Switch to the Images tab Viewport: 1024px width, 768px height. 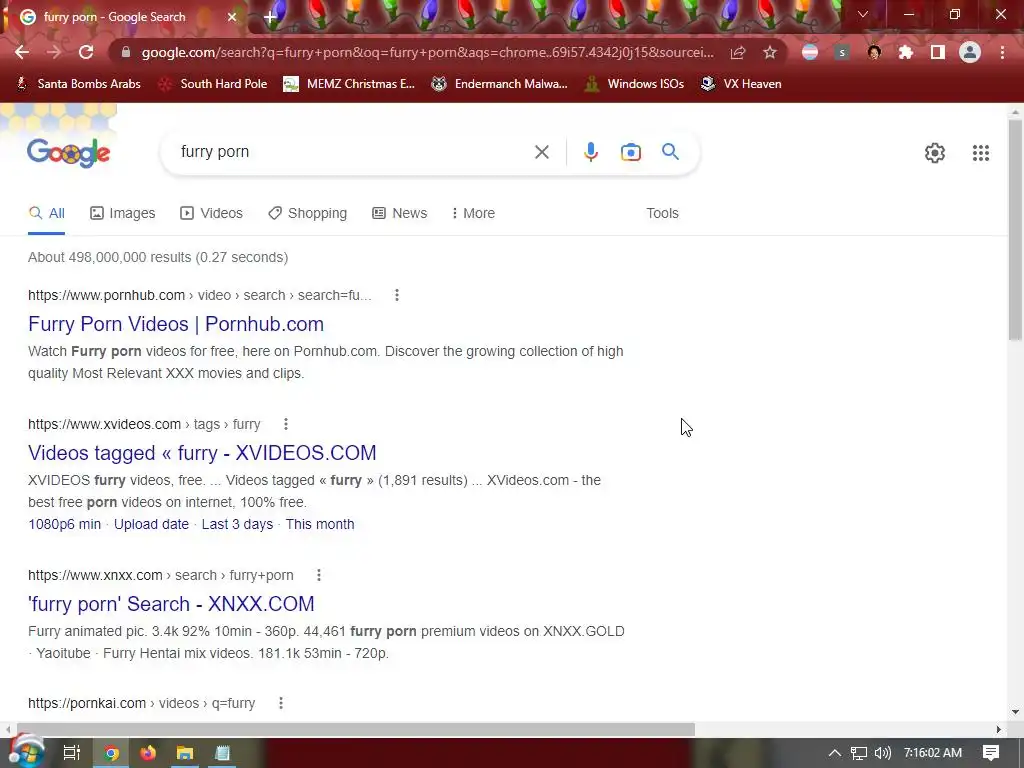(123, 213)
